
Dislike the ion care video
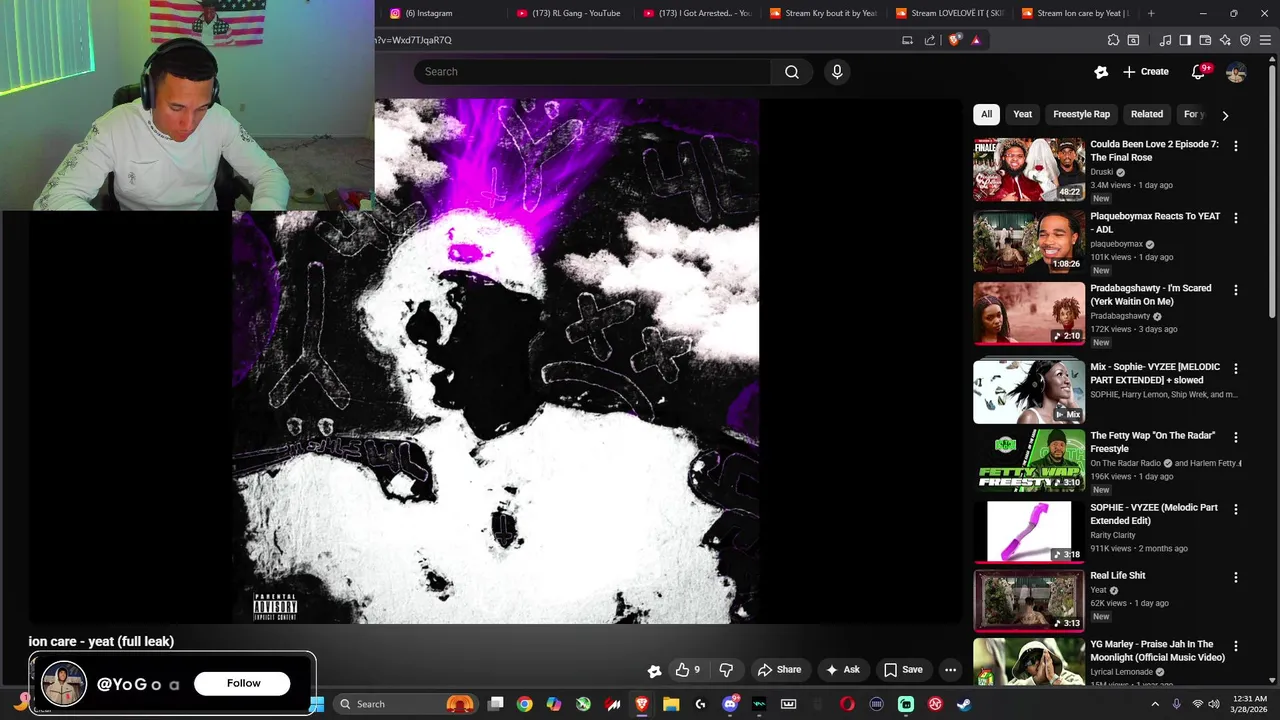click(727, 670)
